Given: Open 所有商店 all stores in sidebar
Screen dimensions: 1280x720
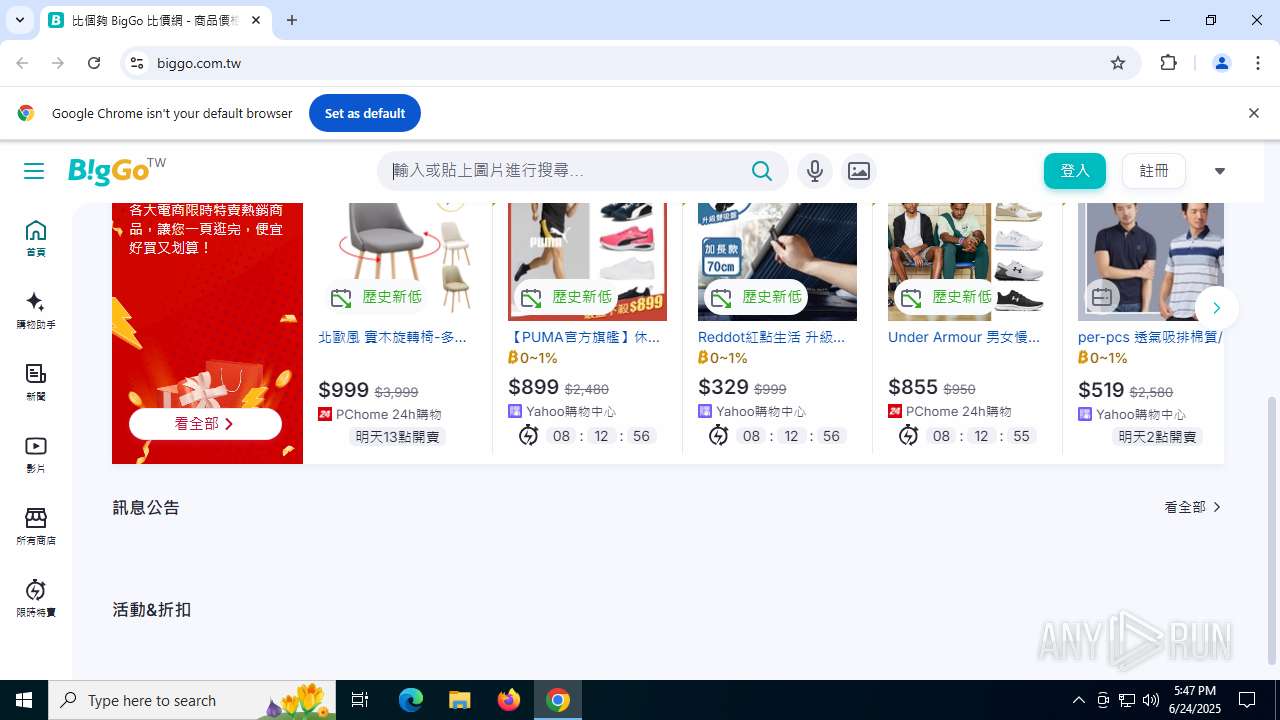Looking at the screenshot, I should click(36, 527).
